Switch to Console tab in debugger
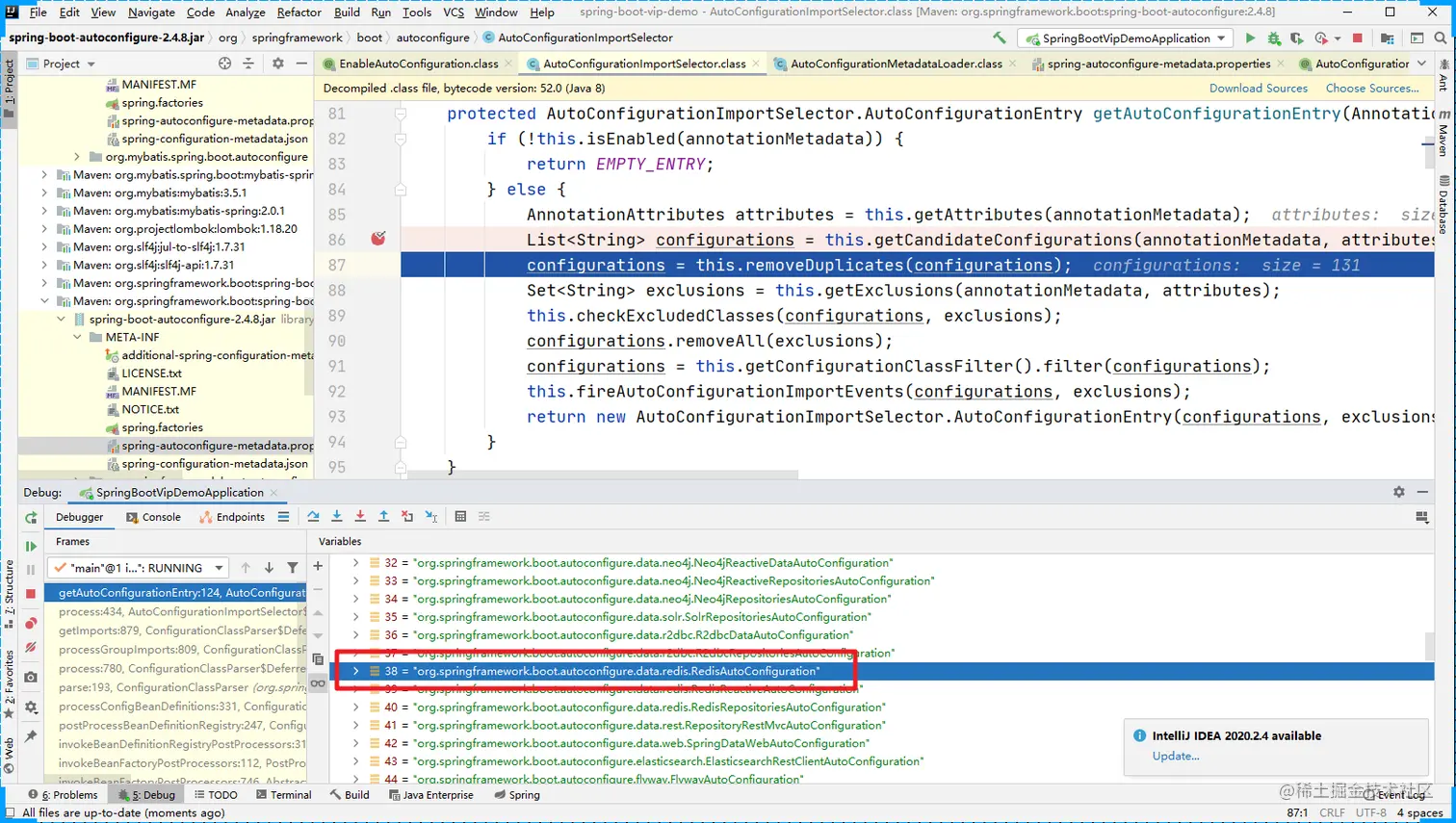This screenshot has height=823, width=1456. point(154,517)
